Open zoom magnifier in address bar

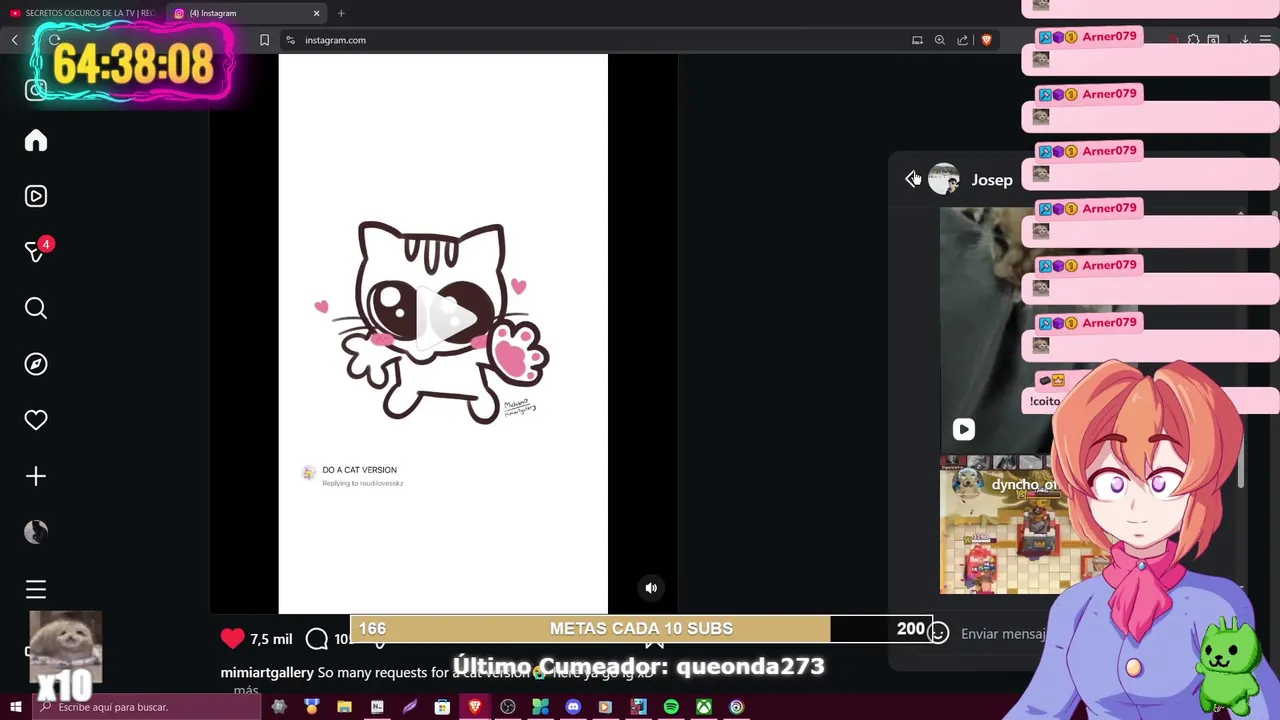click(940, 40)
